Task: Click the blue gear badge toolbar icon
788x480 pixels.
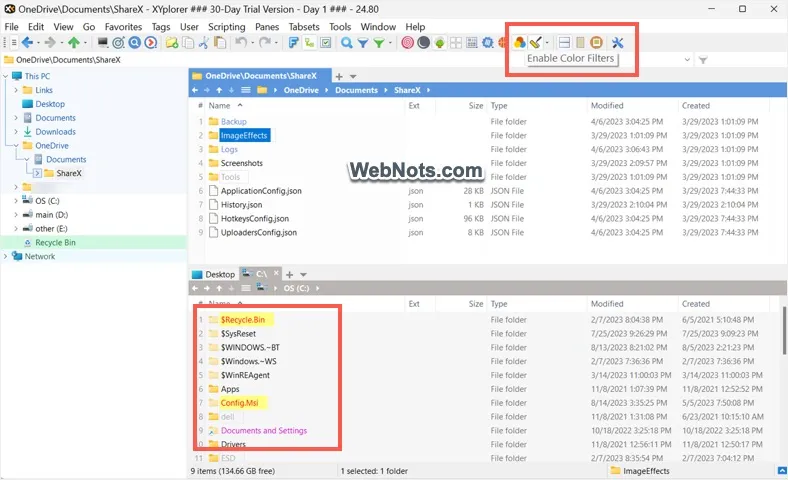Action: click(x=488, y=43)
